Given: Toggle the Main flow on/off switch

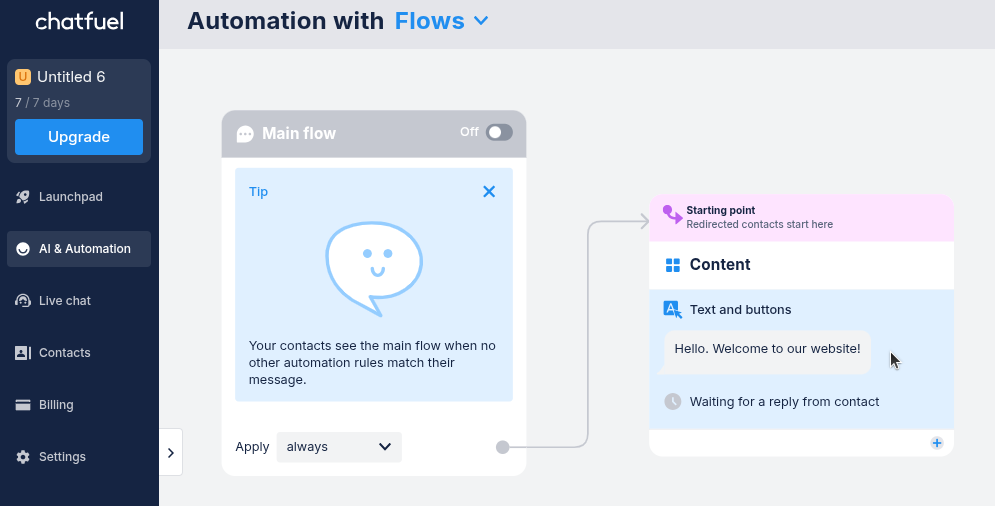Looking at the screenshot, I should pyautogui.click(x=499, y=132).
